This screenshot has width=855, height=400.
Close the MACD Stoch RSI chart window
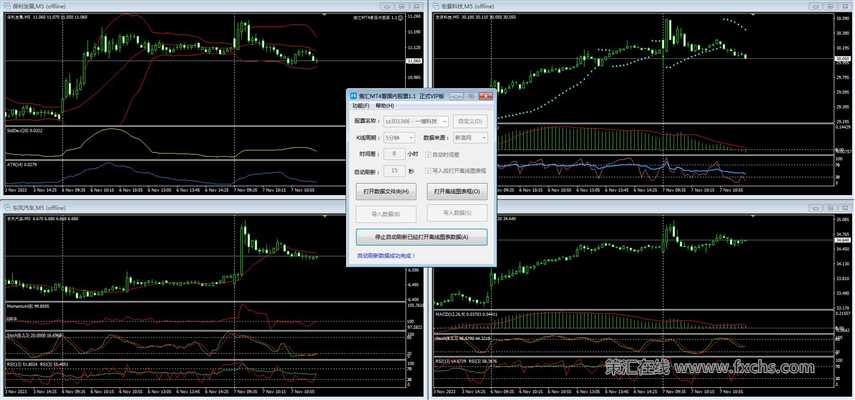click(x=845, y=208)
